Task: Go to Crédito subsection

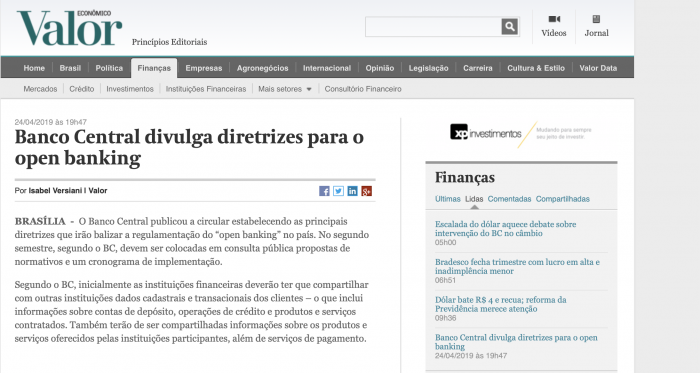Action: coord(82,89)
